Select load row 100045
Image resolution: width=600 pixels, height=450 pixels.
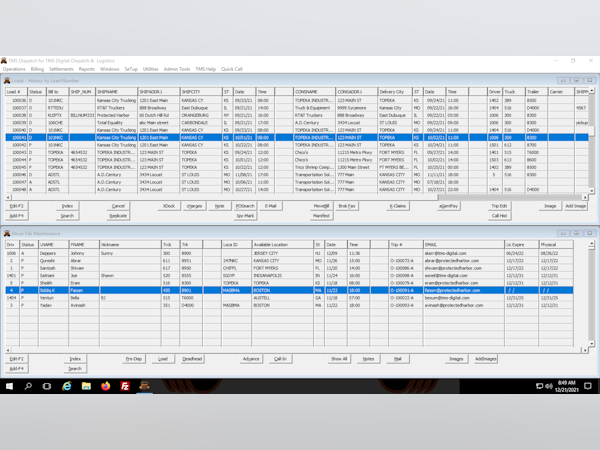pos(297,167)
